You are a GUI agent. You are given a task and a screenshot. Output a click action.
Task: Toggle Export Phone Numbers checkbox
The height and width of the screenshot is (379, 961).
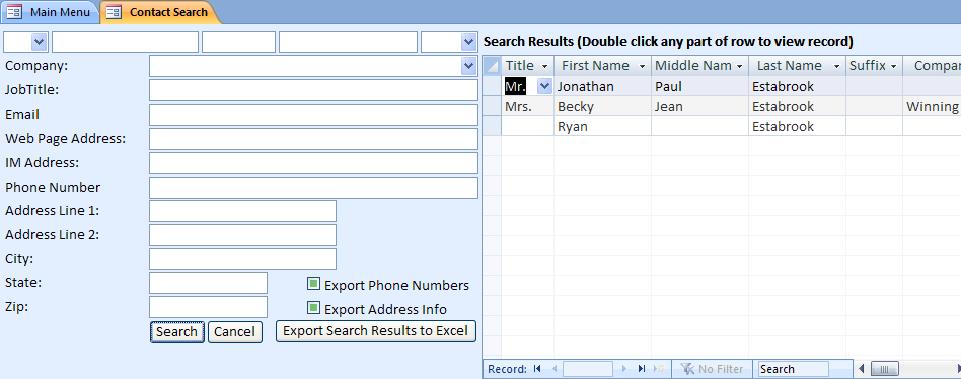pyautogui.click(x=313, y=284)
